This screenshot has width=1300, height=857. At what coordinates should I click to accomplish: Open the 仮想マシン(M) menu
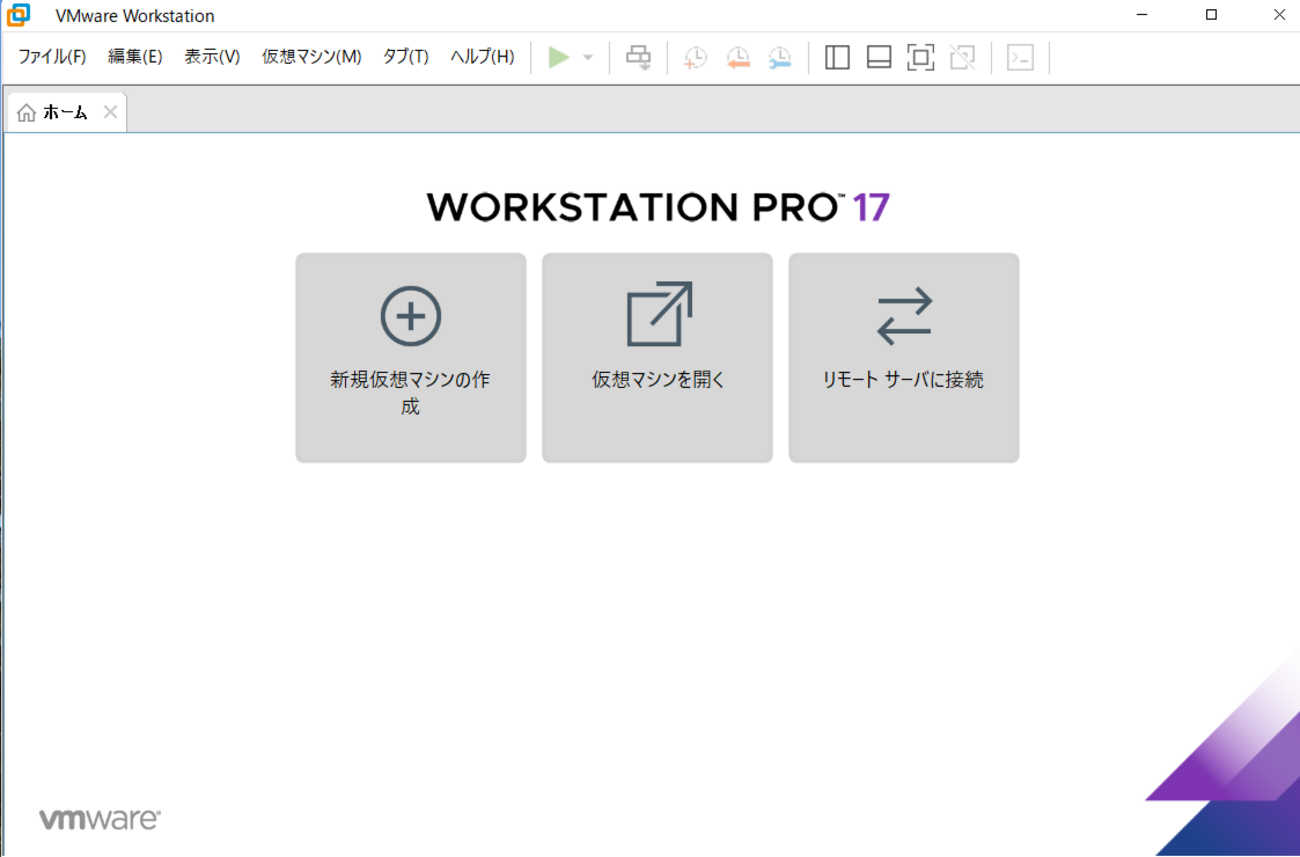[x=311, y=57]
